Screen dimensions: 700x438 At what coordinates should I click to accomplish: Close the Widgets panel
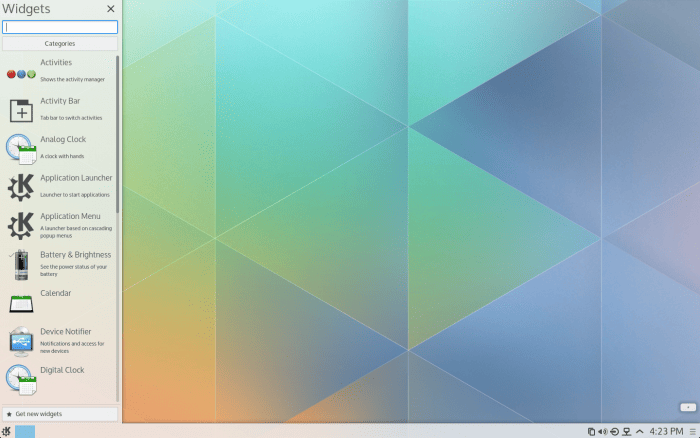[110, 9]
